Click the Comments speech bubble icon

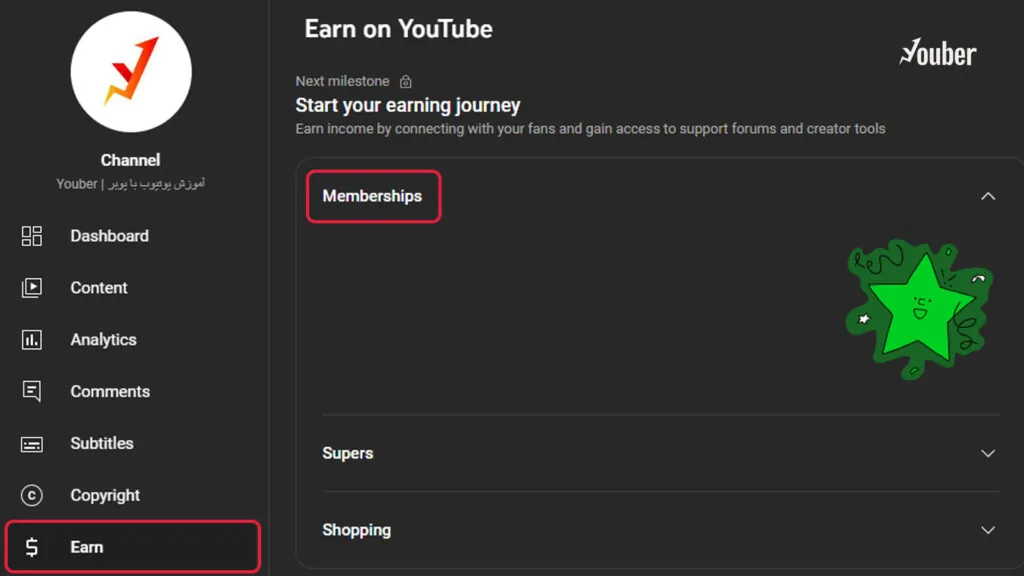coord(31,391)
